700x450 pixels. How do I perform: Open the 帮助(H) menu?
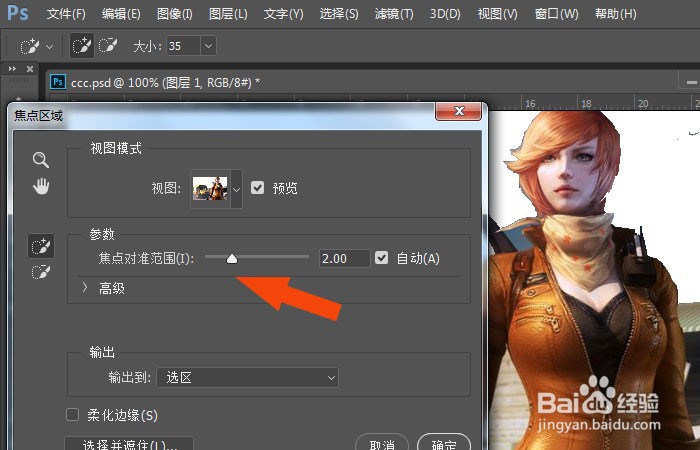click(x=616, y=14)
